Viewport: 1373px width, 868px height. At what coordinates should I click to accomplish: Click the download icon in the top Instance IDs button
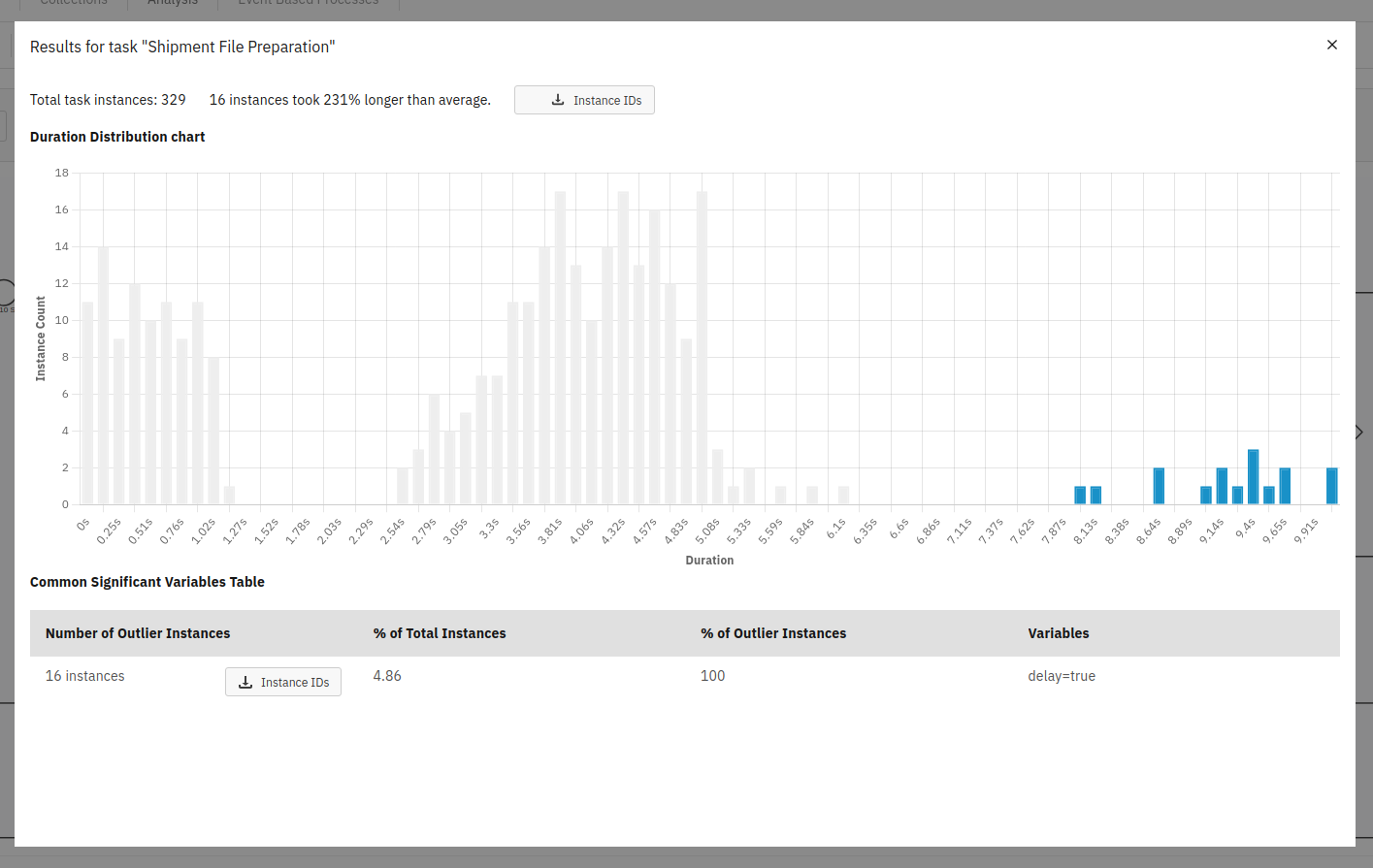558,100
